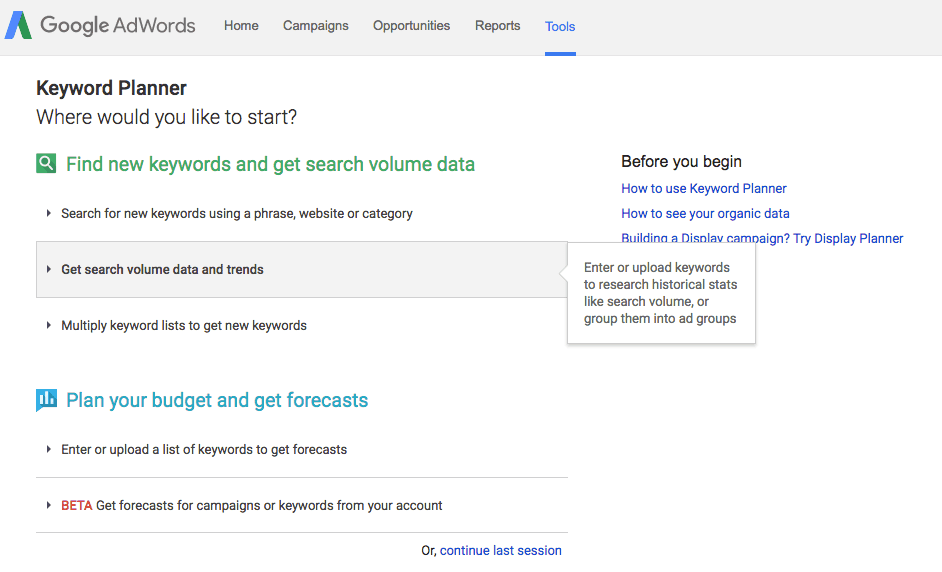Click the Google AdWords wordmark text
This screenshot has width=942, height=572.
click(118, 25)
